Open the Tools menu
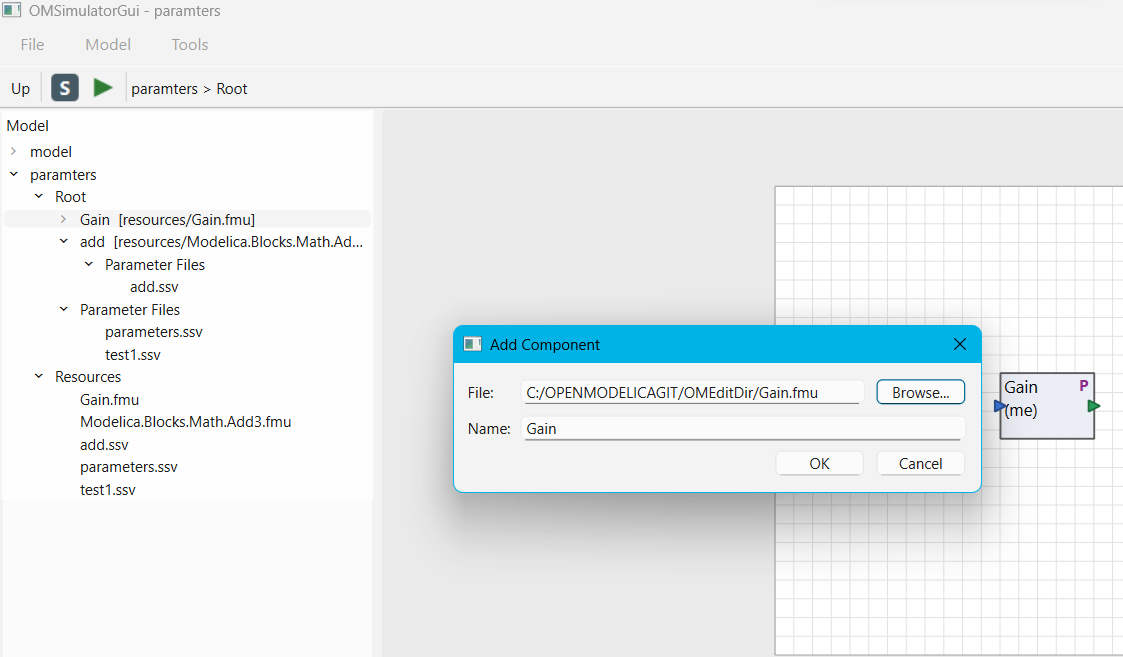The width and height of the screenshot is (1123, 657). pos(190,44)
